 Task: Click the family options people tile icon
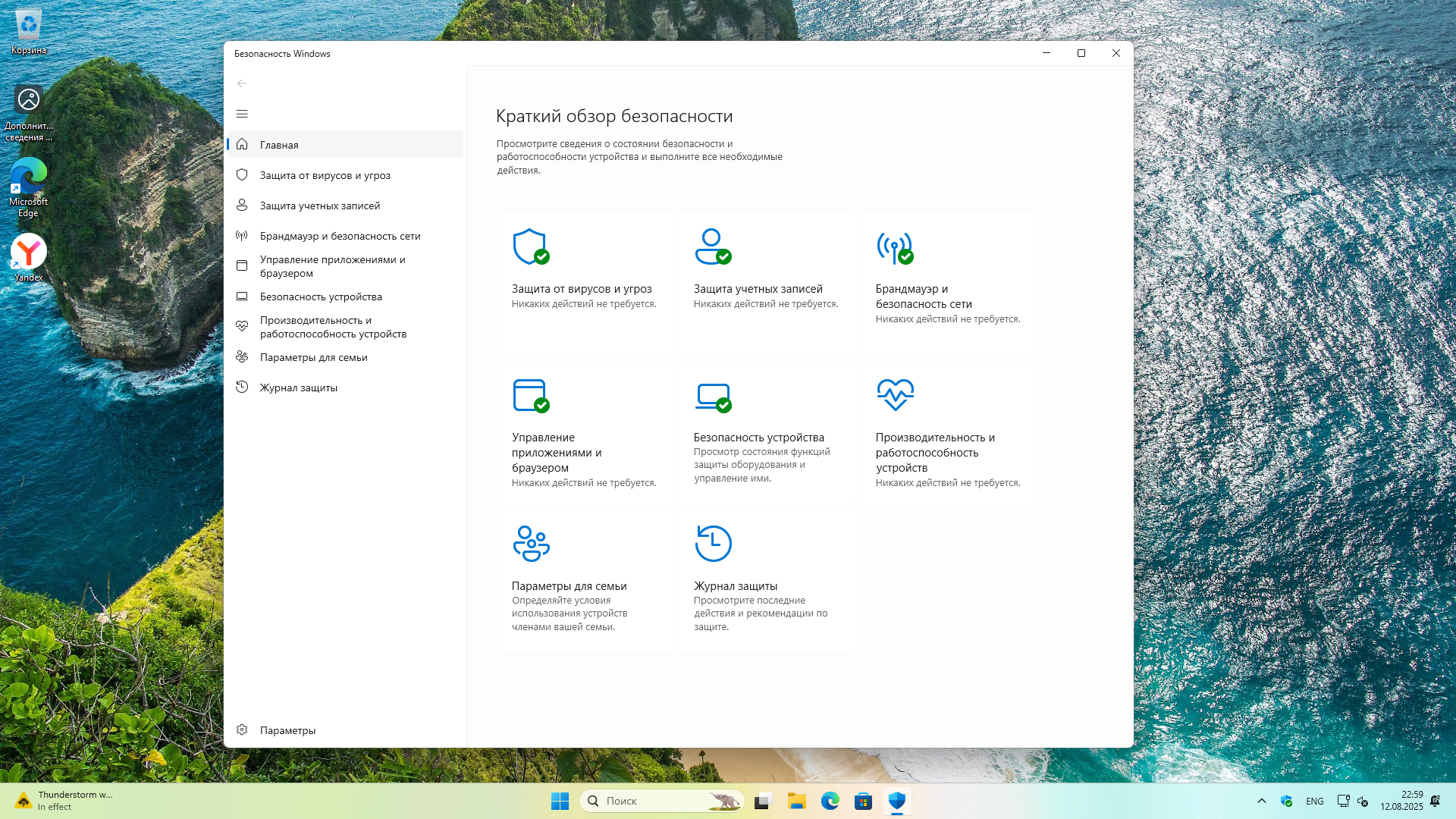point(531,543)
